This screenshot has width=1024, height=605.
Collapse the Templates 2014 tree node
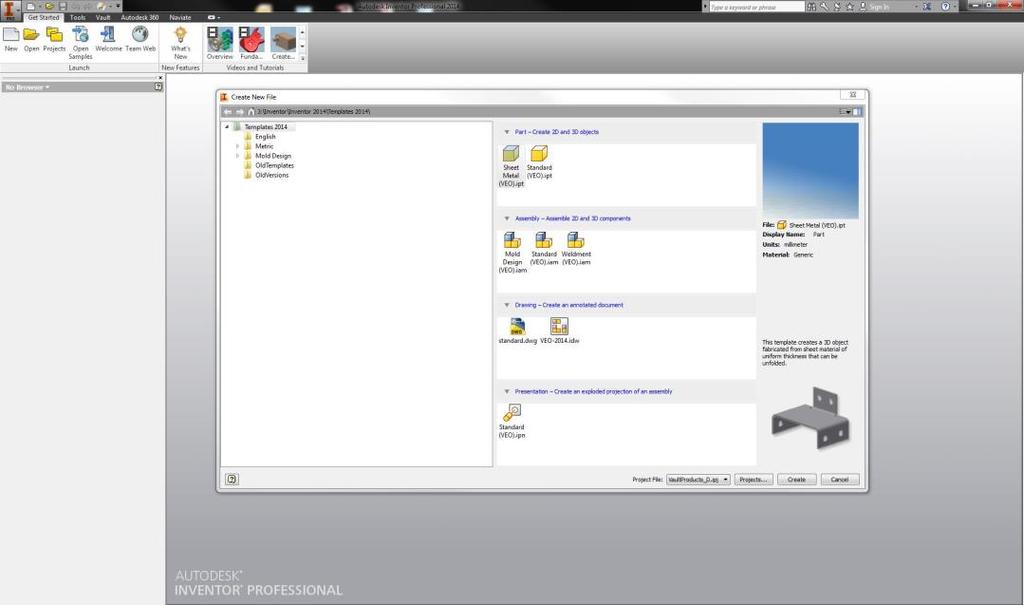(227, 127)
